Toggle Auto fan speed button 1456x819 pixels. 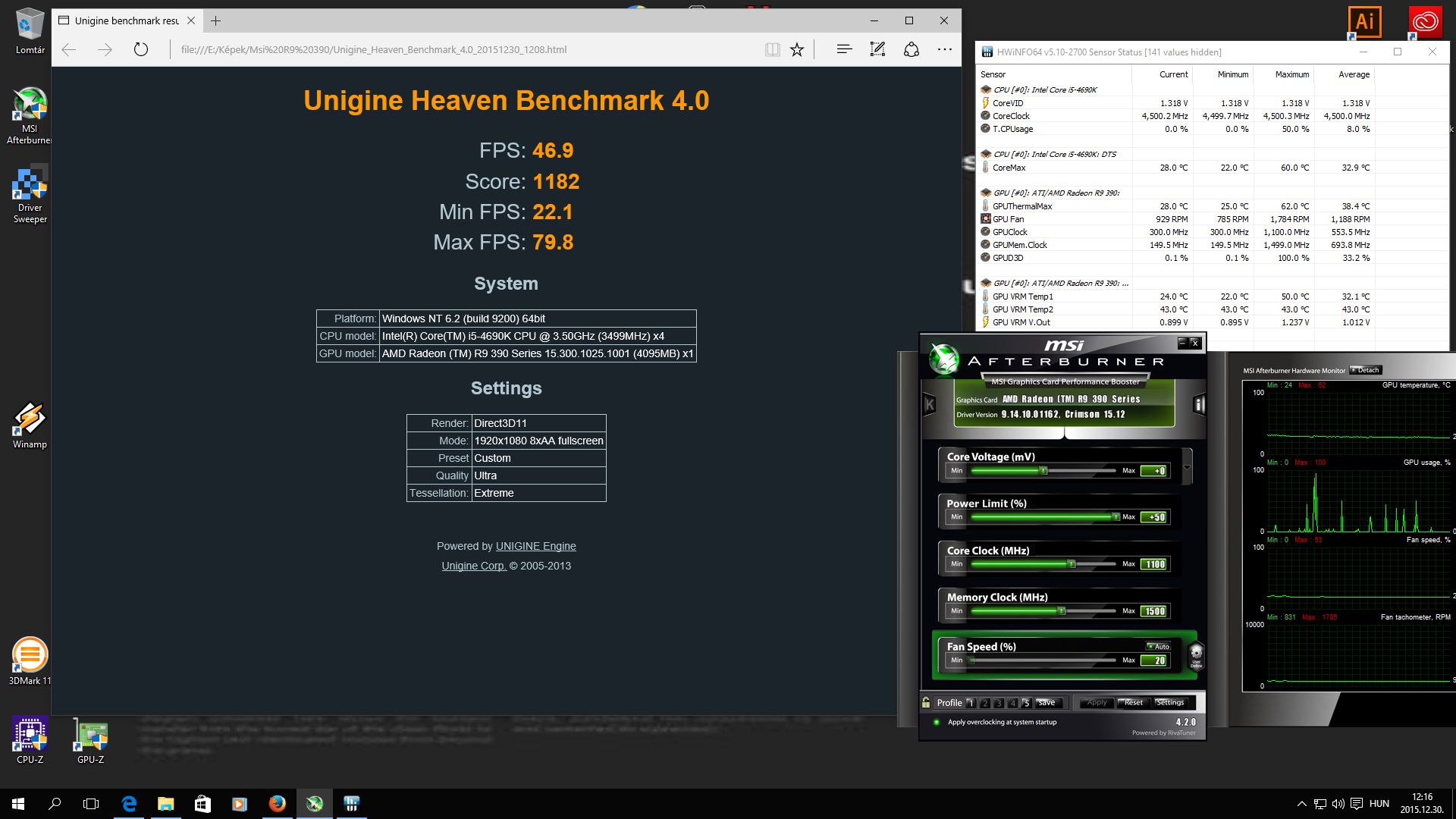click(1158, 646)
